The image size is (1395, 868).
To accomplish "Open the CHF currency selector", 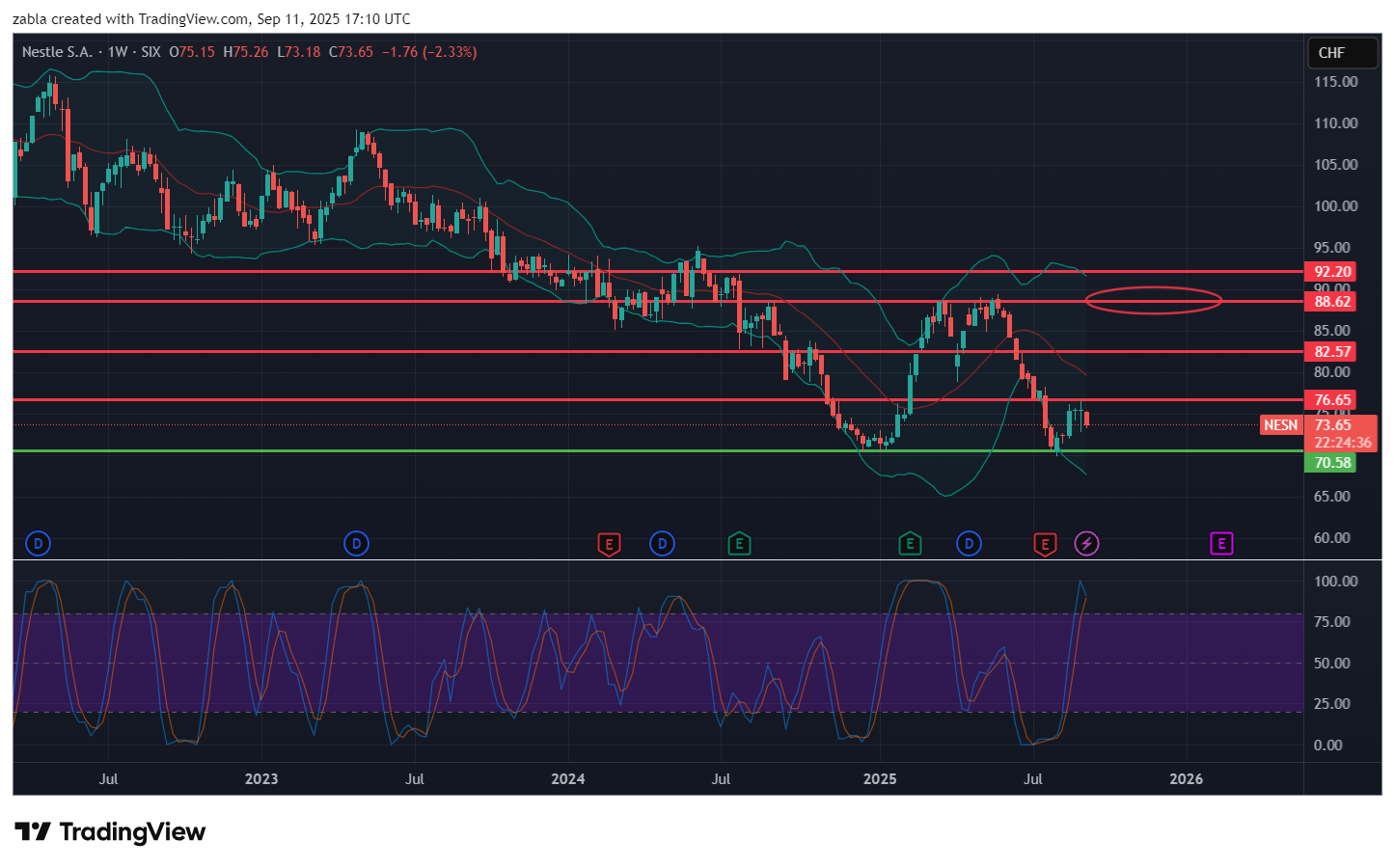I will tap(1342, 53).
